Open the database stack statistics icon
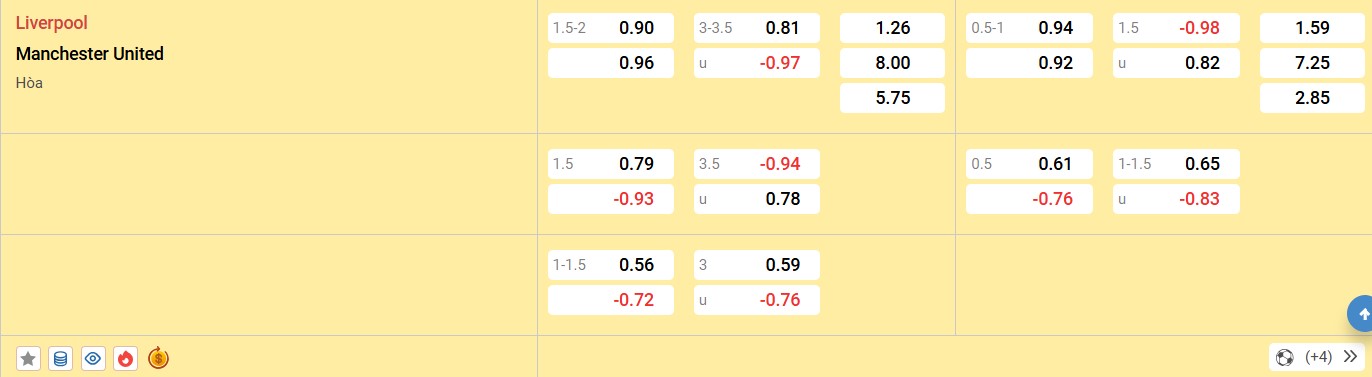Screen dimensions: 1372x377 (x=61, y=358)
